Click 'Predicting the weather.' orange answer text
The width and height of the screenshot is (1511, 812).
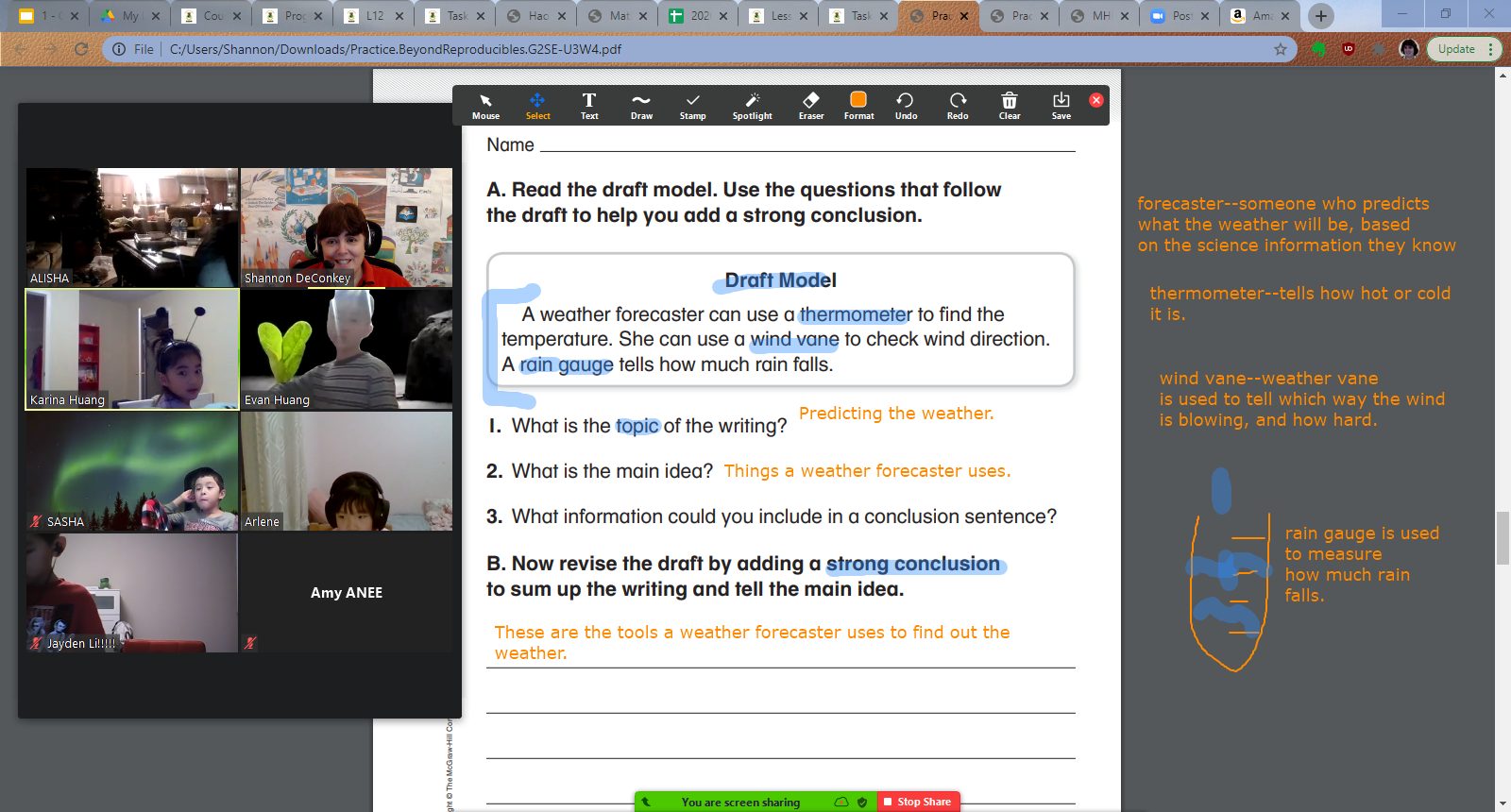[x=896, y=414]
